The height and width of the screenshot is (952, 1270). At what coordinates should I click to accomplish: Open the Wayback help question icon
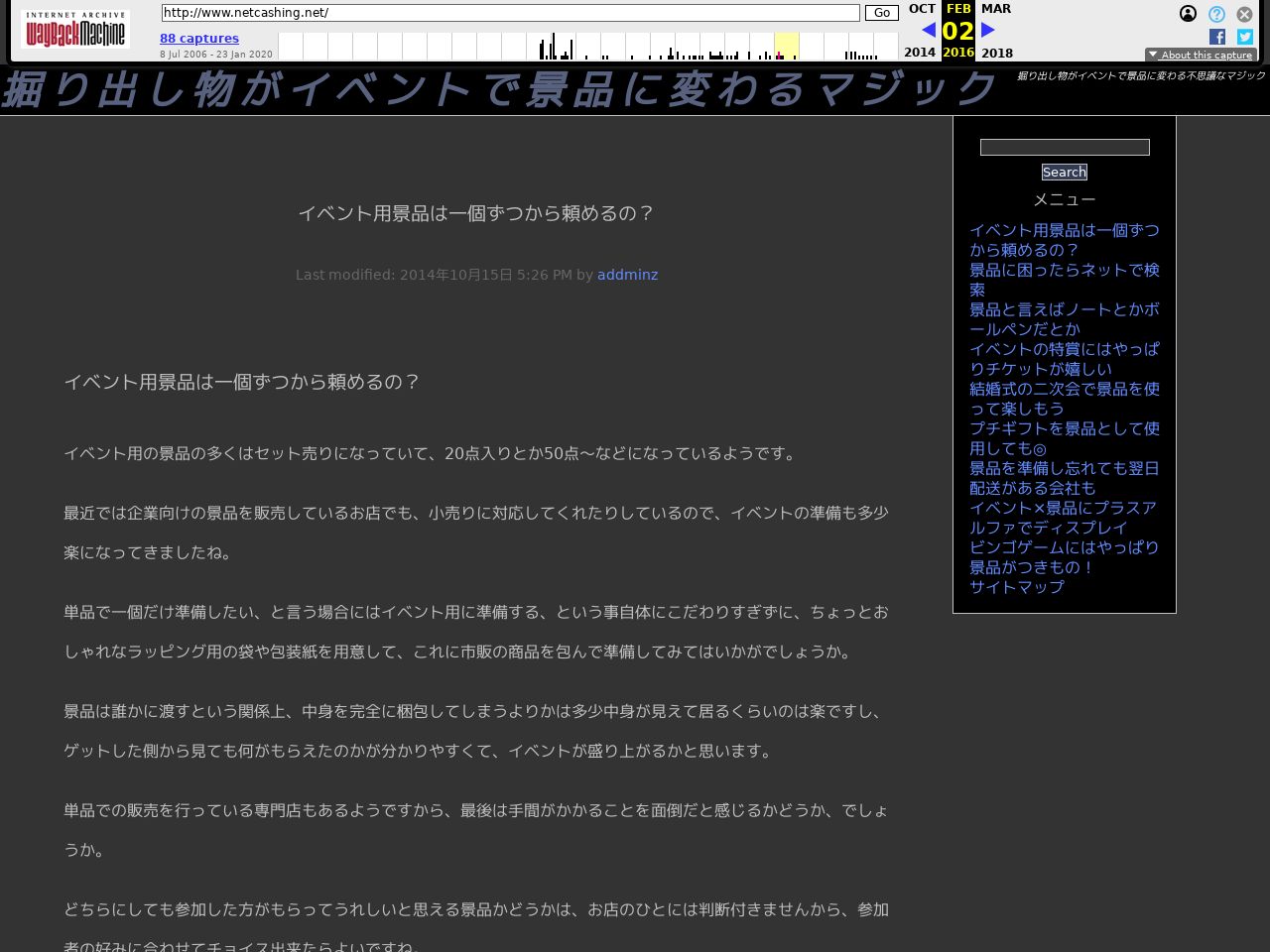click(1216, 14)
